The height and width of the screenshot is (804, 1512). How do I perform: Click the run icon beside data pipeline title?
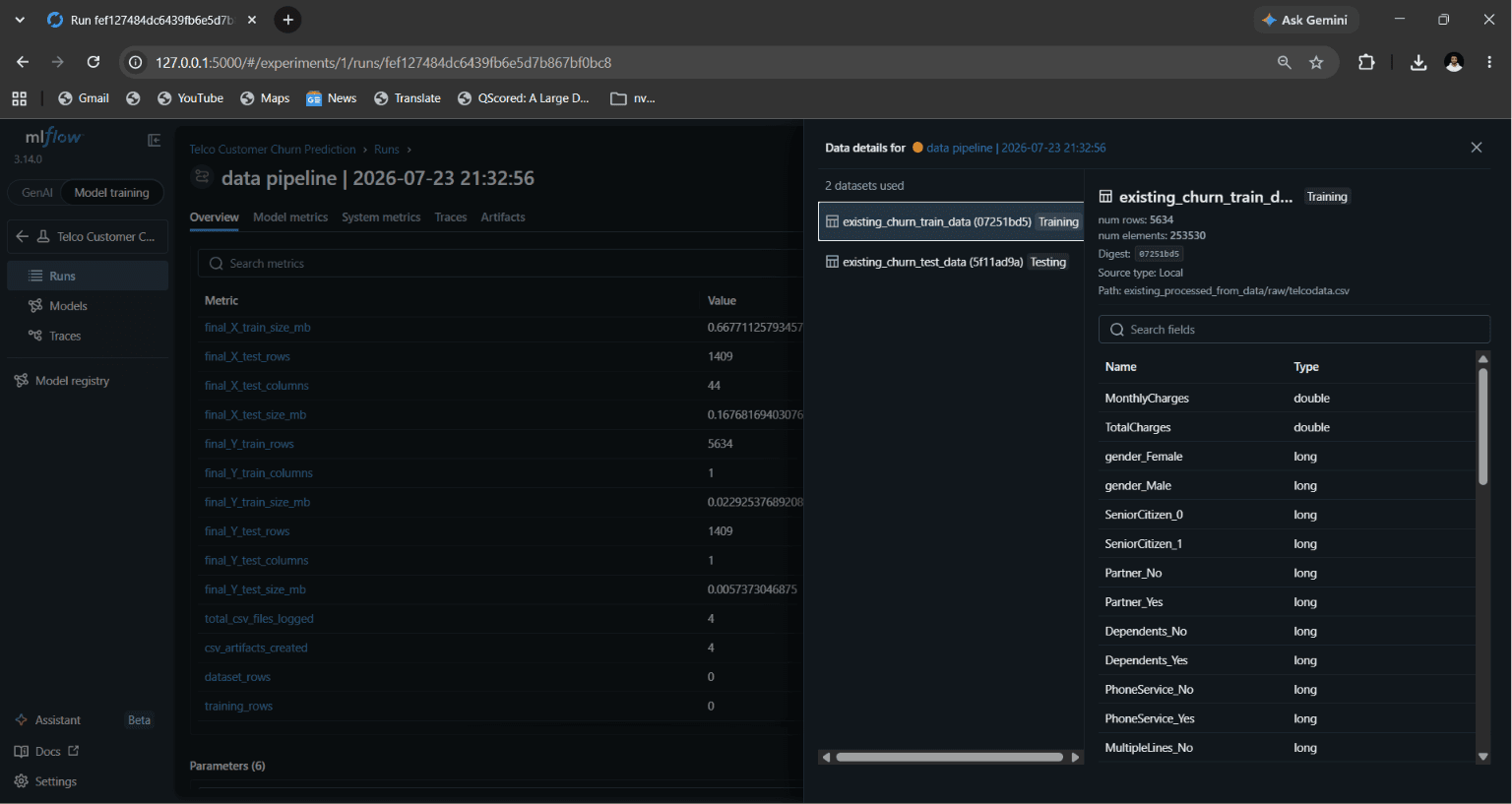click(202, 178)
